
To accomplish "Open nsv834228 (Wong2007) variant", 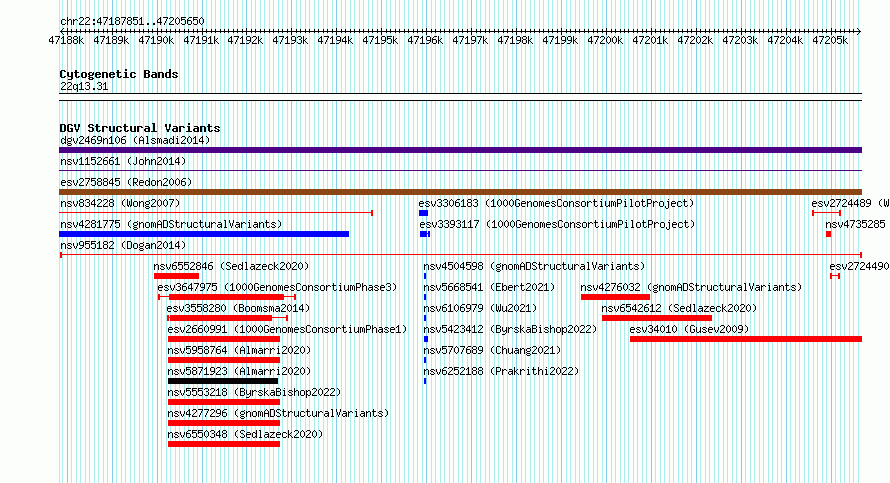I will [x=120, y=203].
